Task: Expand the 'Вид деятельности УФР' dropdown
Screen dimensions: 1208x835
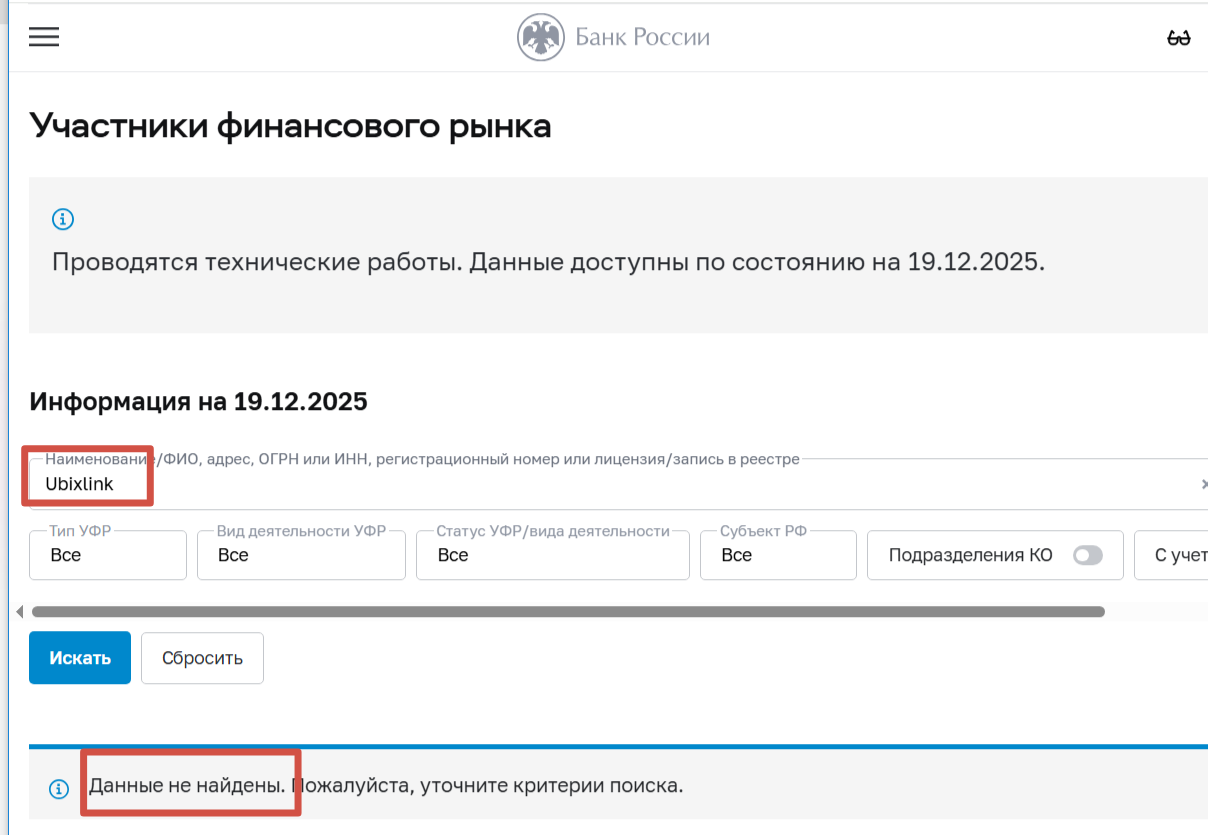Action: (x=301, y=555)
